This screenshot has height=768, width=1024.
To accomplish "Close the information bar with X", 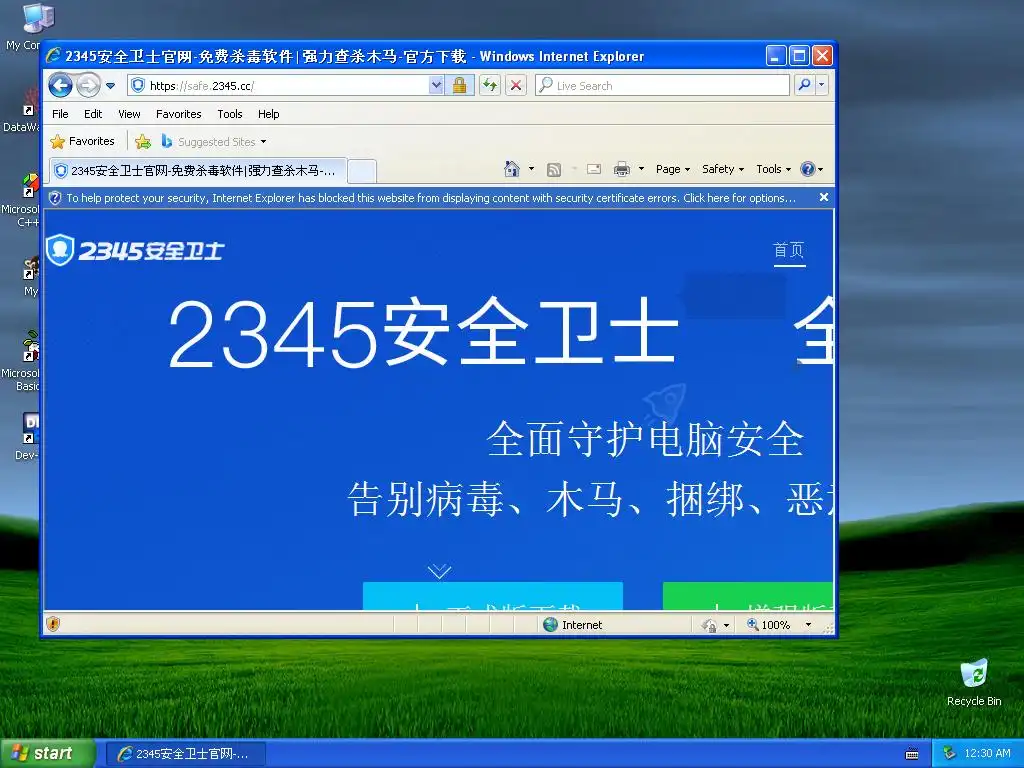I will (x=824, y=197).
